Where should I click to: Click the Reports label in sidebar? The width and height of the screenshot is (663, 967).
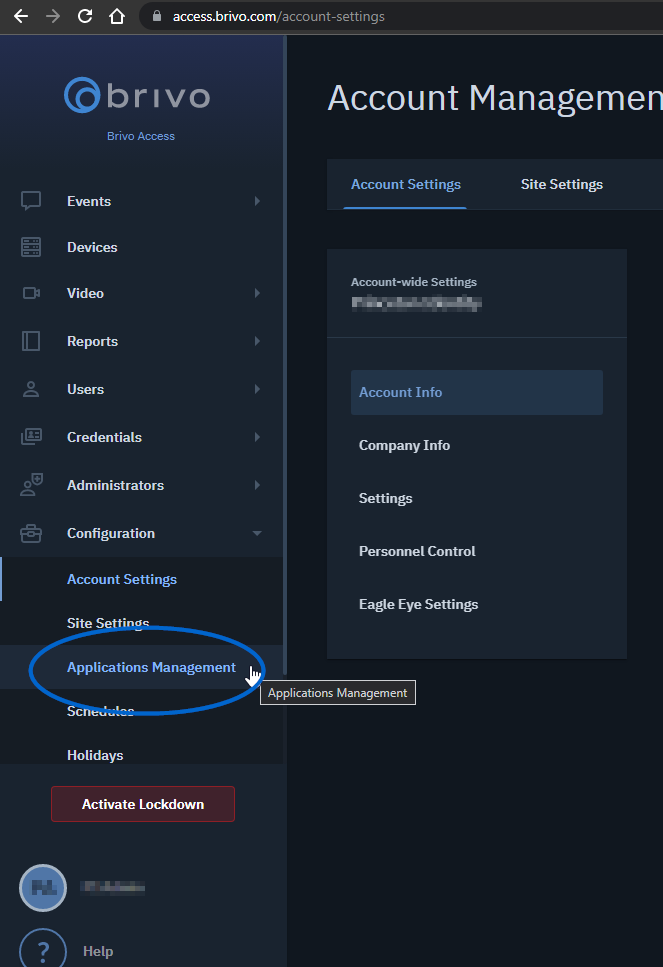(93, 341)
